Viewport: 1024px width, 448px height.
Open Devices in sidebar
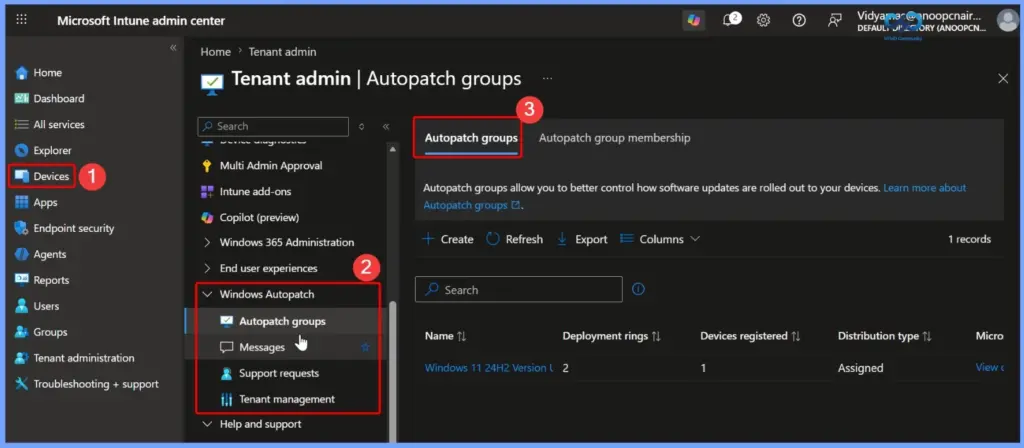click(x=42, y=176)
